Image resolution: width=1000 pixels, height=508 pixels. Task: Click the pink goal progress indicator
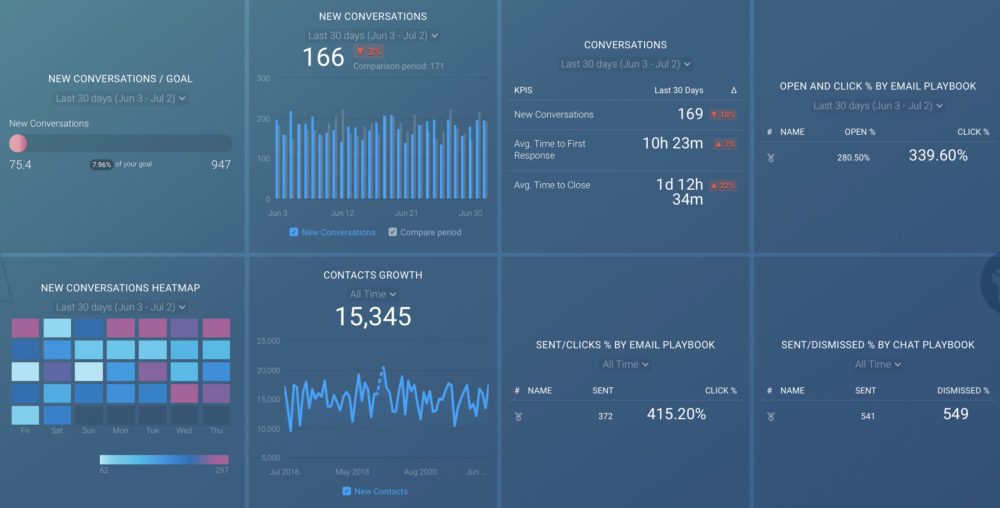tap(18, 143)
